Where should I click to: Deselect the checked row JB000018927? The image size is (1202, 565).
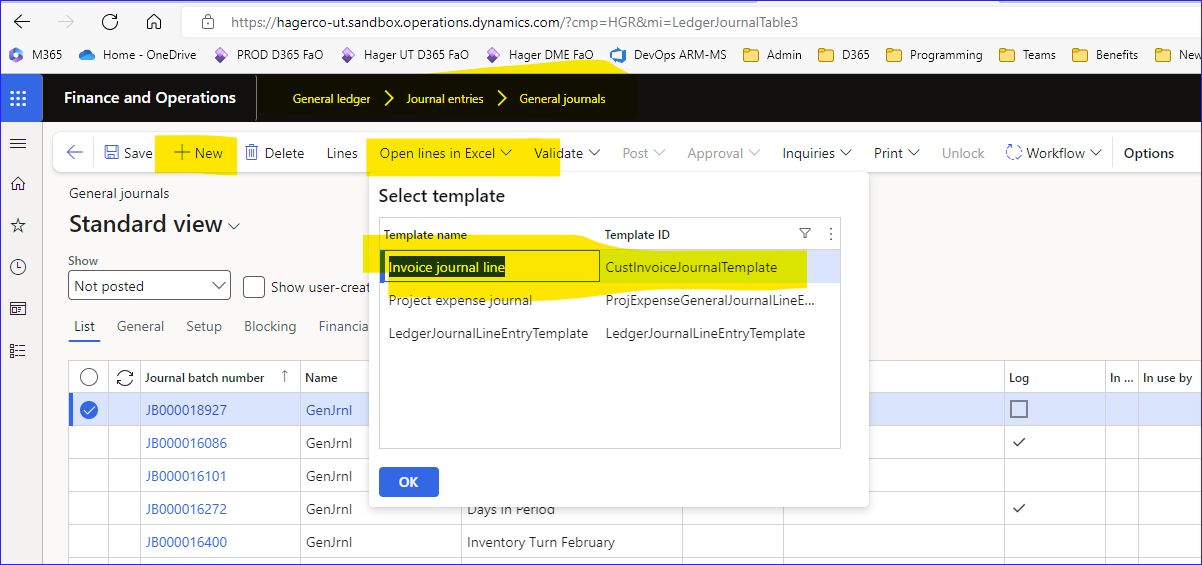click(89, 410)
